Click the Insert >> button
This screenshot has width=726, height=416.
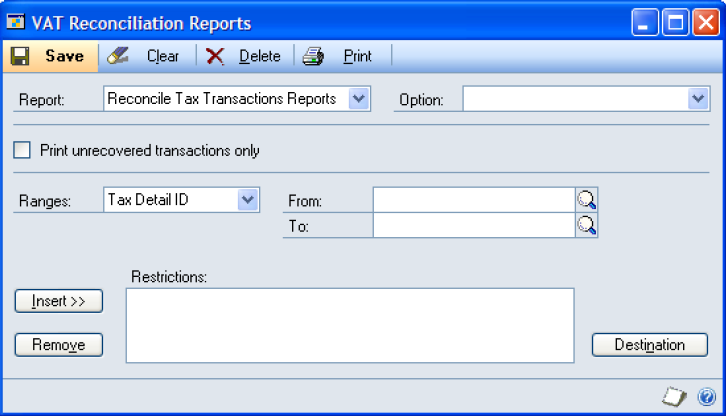click(59, 301)
